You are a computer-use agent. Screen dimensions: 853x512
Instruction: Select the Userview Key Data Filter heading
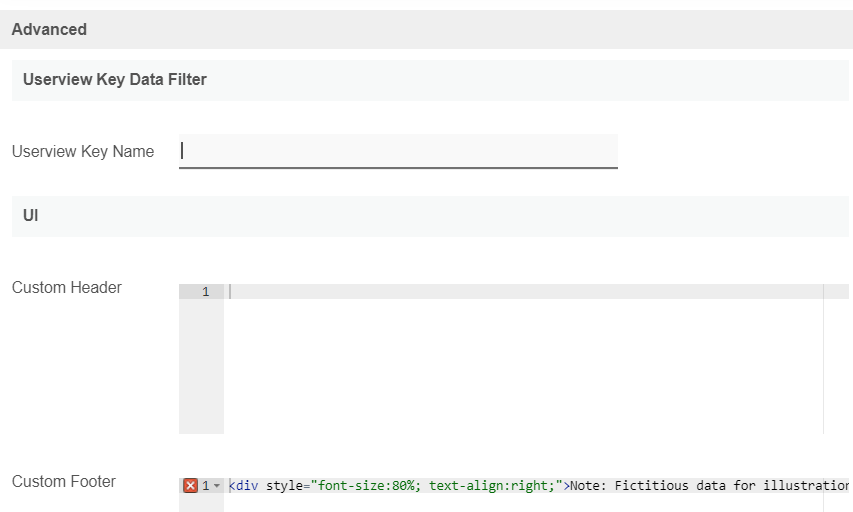[115, 80]
